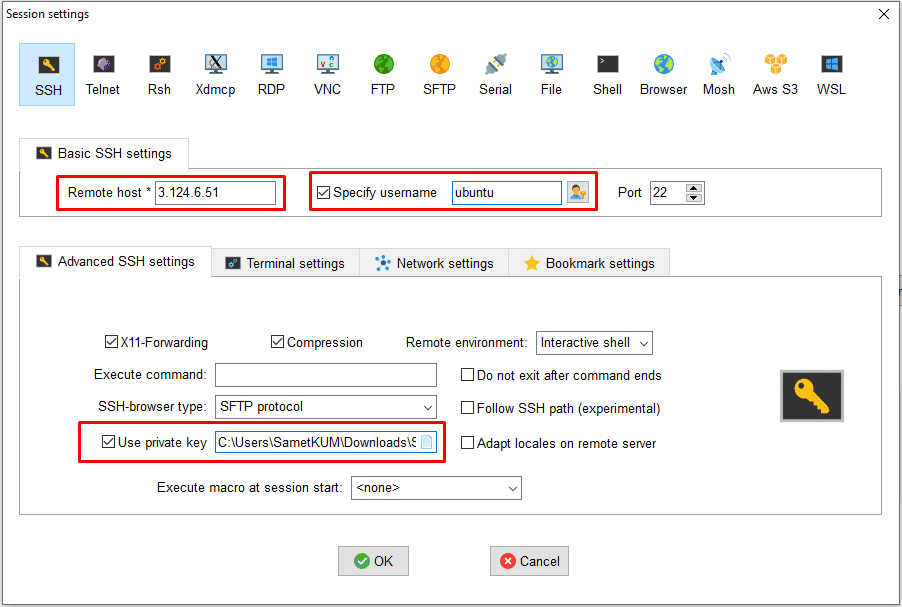
Task: Pick the Mosh session type
Action: click(x=719, y=75)
